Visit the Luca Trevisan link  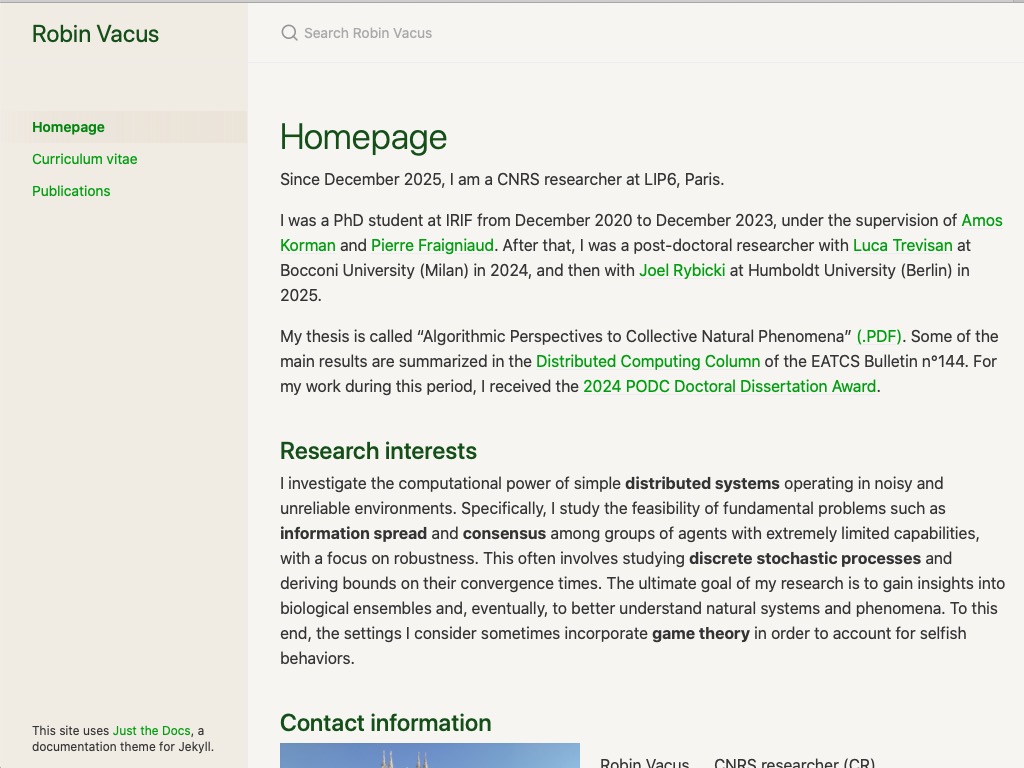pyautogui.click(x=902, y=245)
